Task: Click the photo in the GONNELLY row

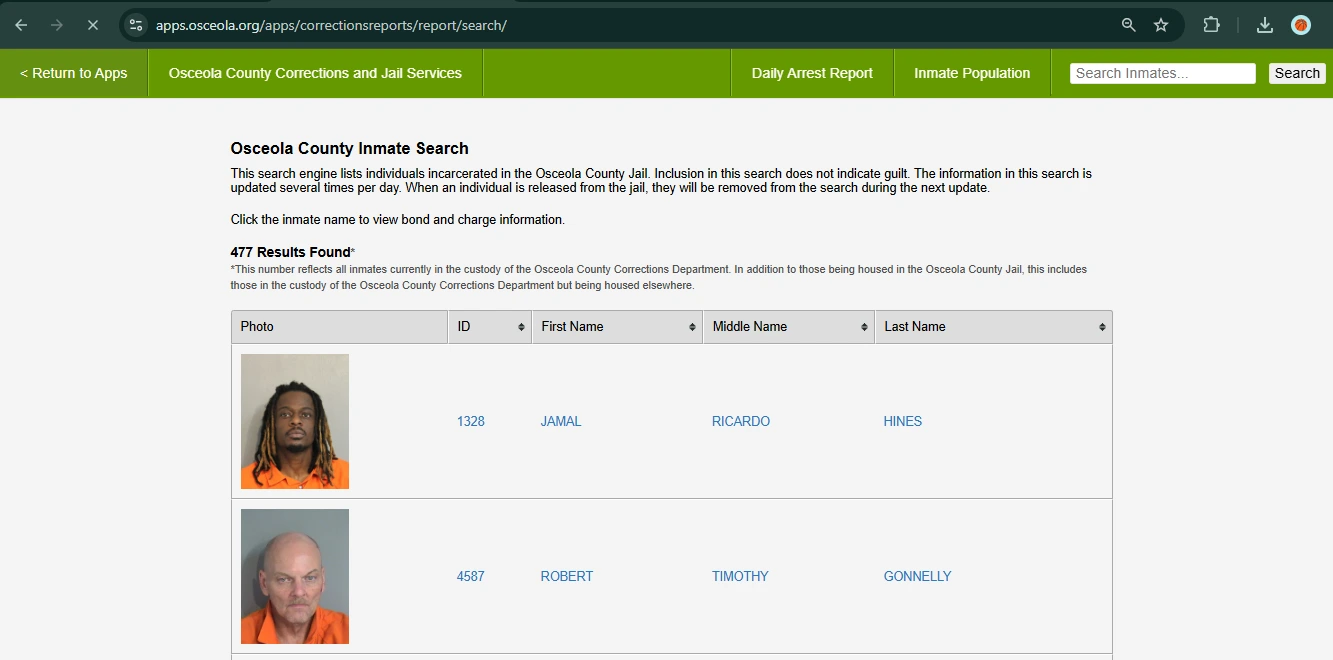Action: click(x=295, y=576)
